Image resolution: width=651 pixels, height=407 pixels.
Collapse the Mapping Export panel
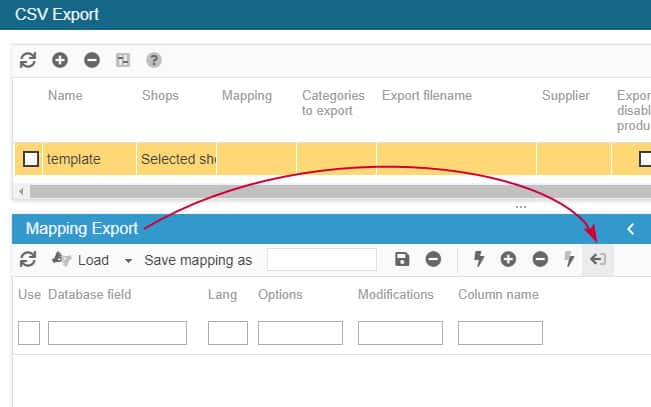pos(631,229)
